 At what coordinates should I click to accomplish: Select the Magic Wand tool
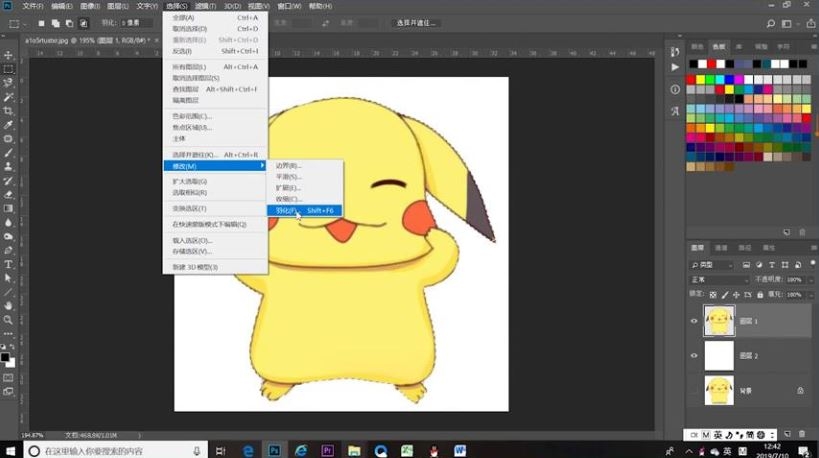pyautogui.click(x=8, y=97)
